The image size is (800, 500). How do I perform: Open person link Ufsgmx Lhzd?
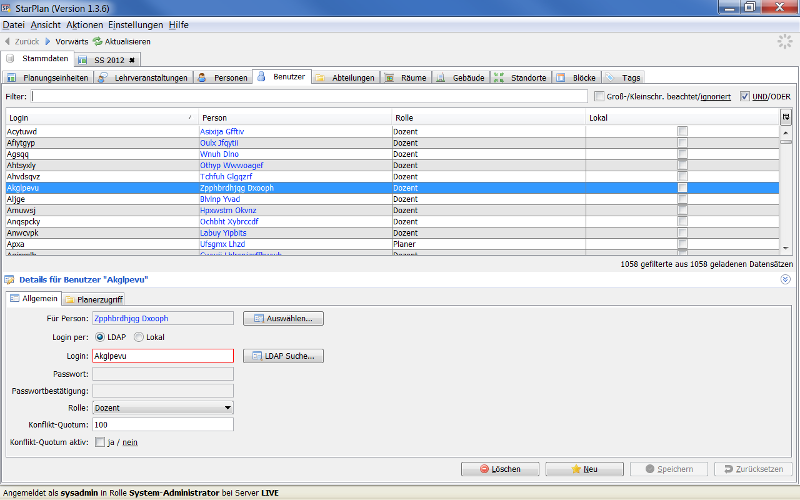(x=222, y=244)
